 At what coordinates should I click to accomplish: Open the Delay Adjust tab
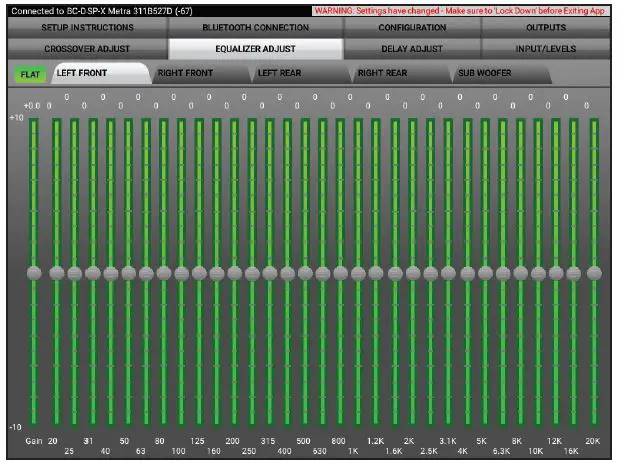(412, 47)
